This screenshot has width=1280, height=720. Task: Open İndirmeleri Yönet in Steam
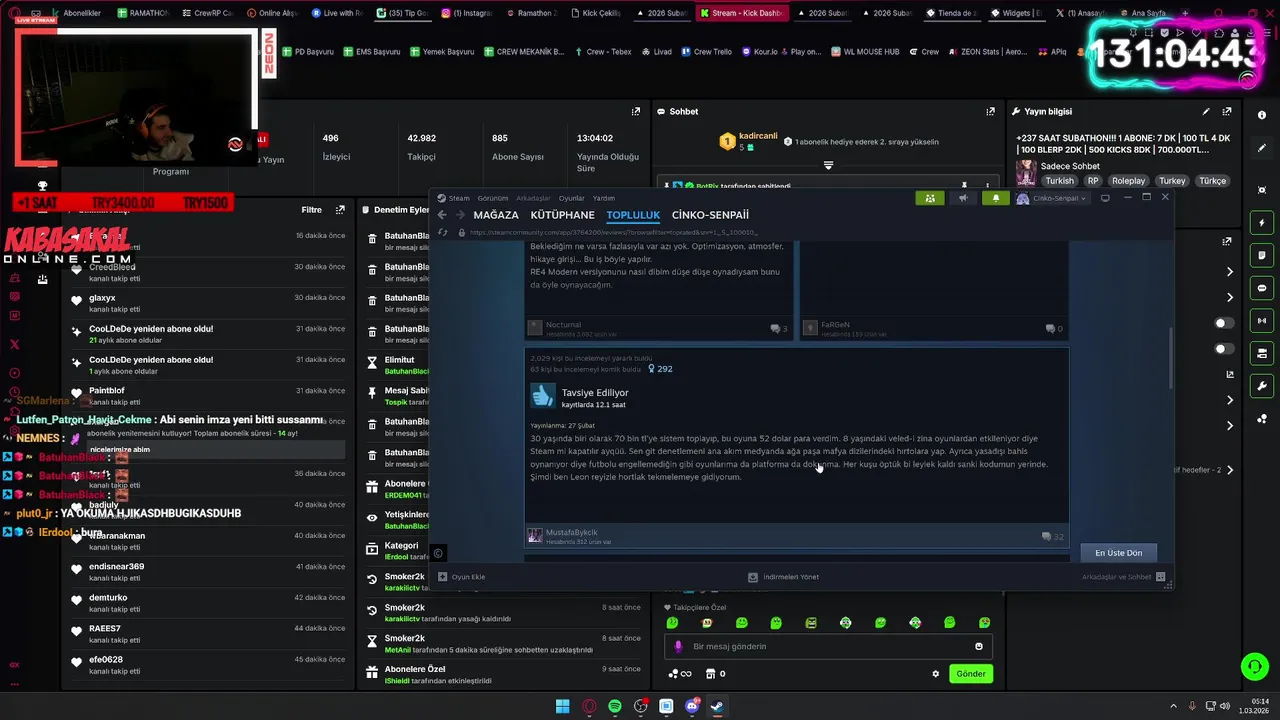click(784, 577)
